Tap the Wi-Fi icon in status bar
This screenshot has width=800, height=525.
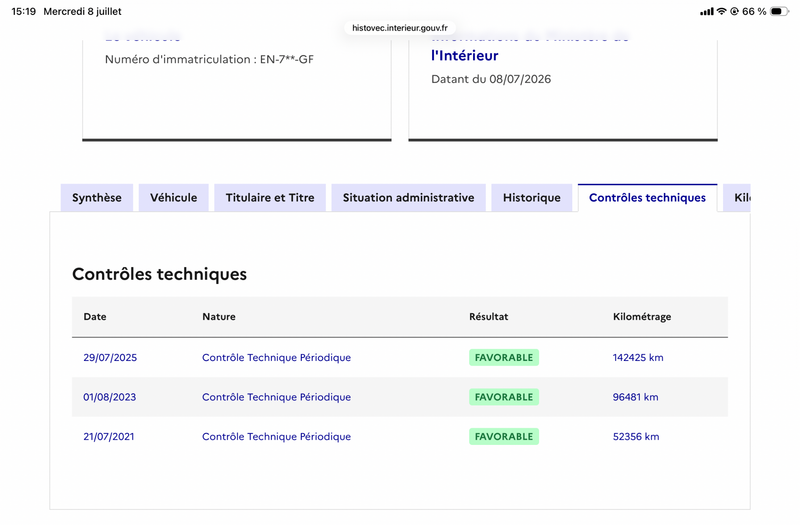tap(721, 11)
